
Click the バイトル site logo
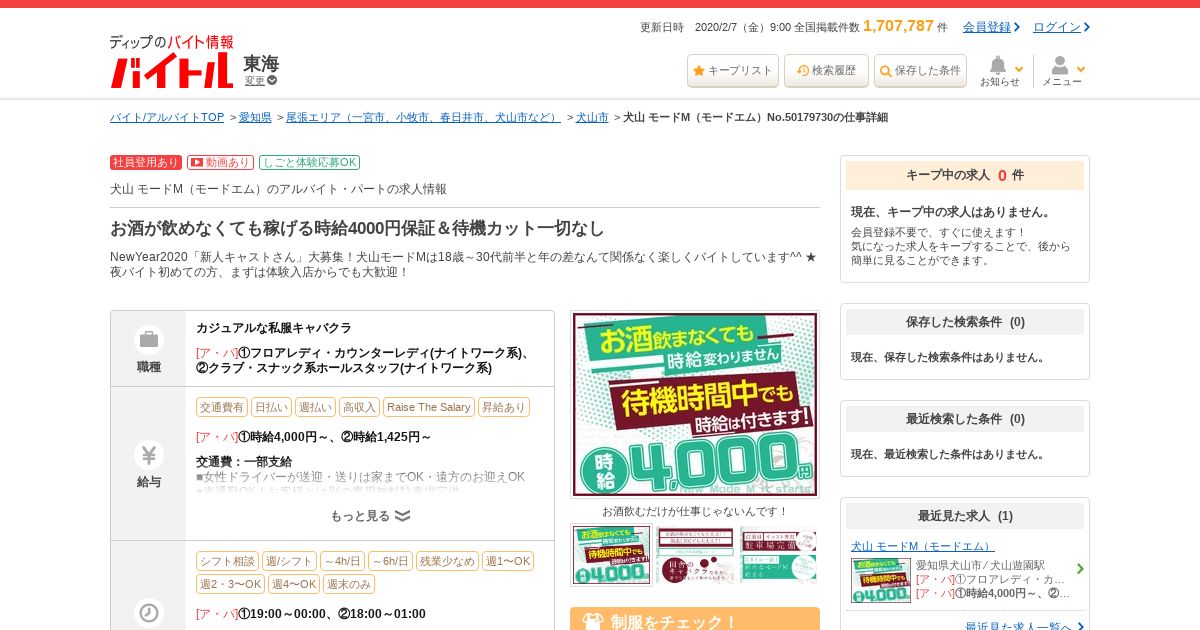click(171, 62)
